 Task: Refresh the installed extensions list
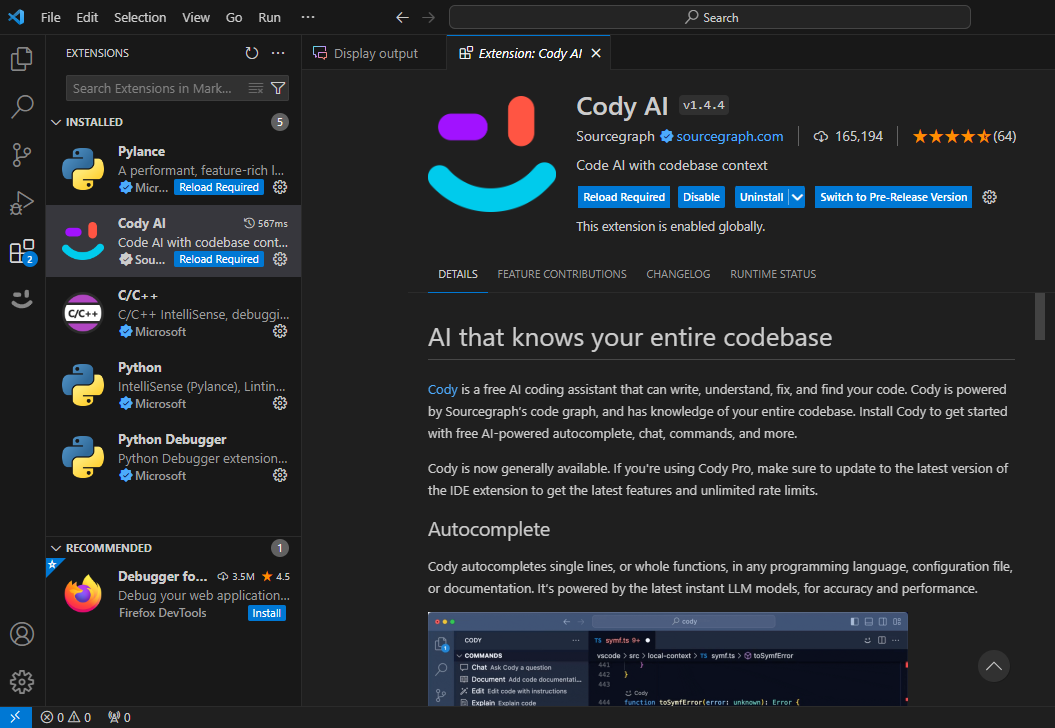pos(250,53)
